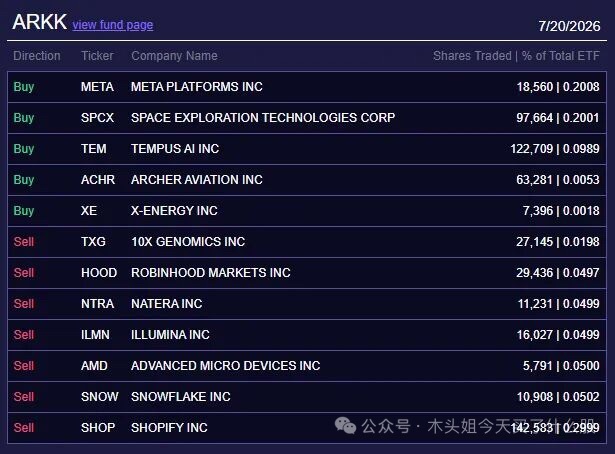615x454 pixels.
Task: Click the 16,027 | 0.0499 value
Action: tap(558, 334)
